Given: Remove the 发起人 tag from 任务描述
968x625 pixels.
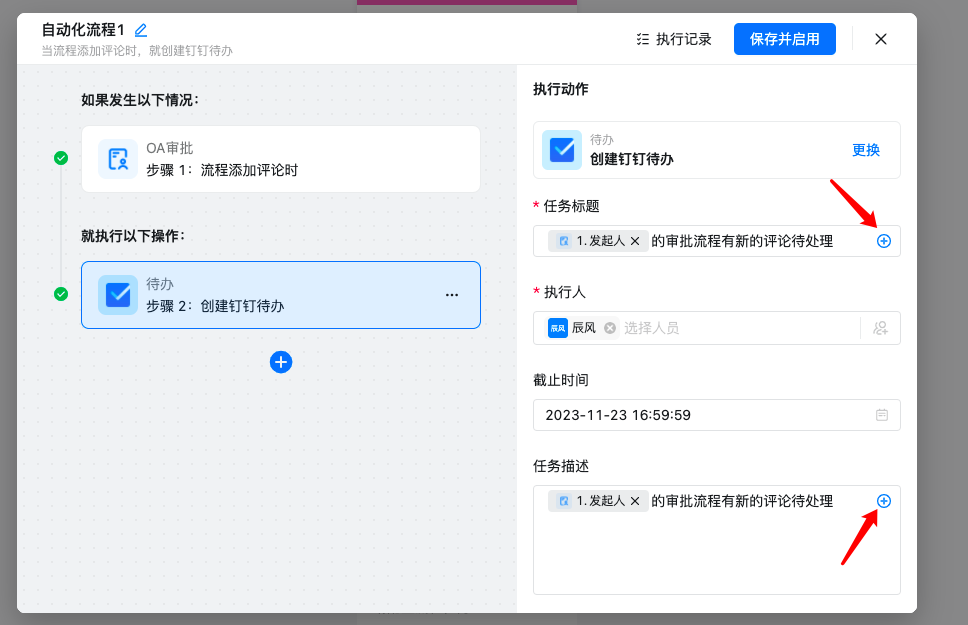Looking at the screenshot, I should coord(635,501).
